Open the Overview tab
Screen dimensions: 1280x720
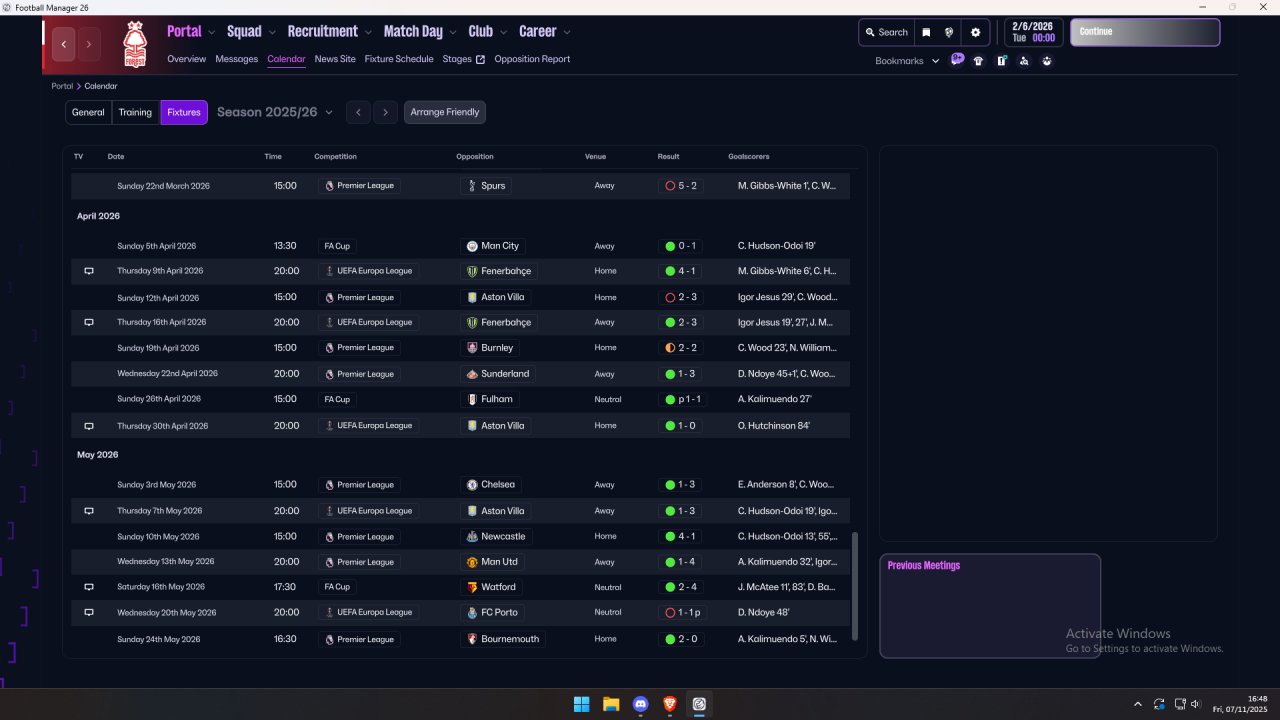click(187, 59)
